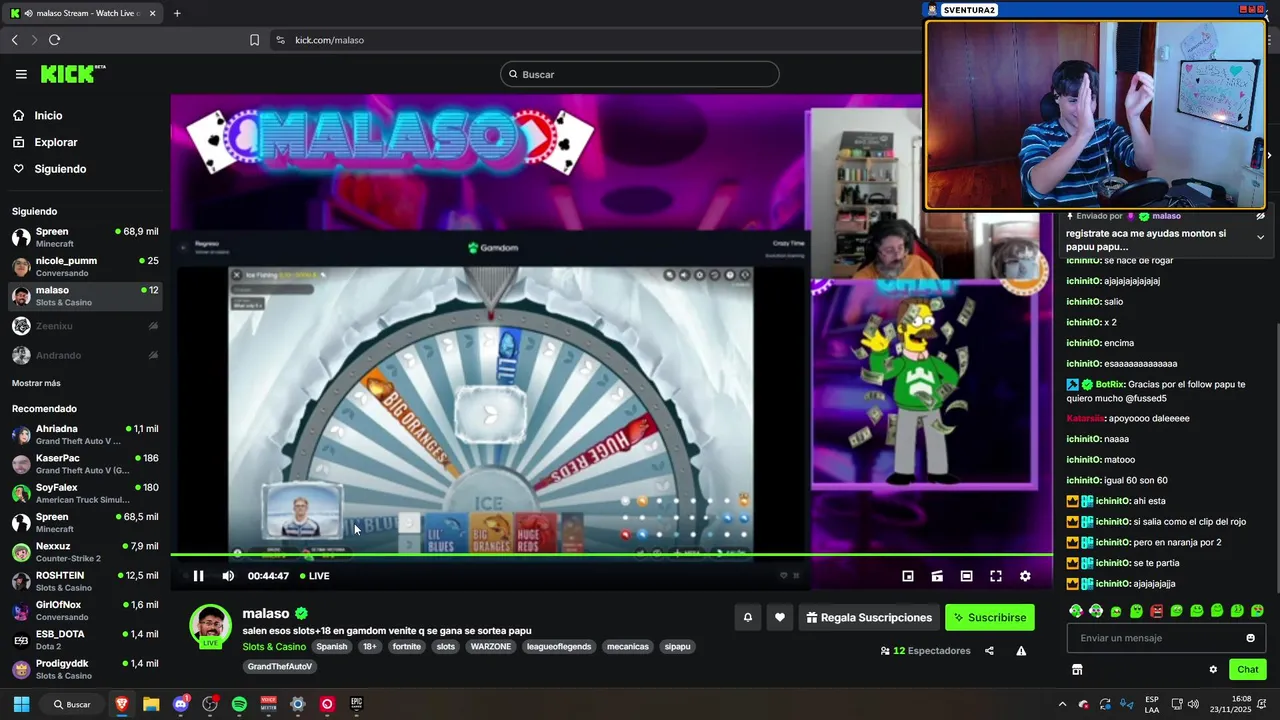
Task: Open the chat shop icon
Action: click(1077, 670)
